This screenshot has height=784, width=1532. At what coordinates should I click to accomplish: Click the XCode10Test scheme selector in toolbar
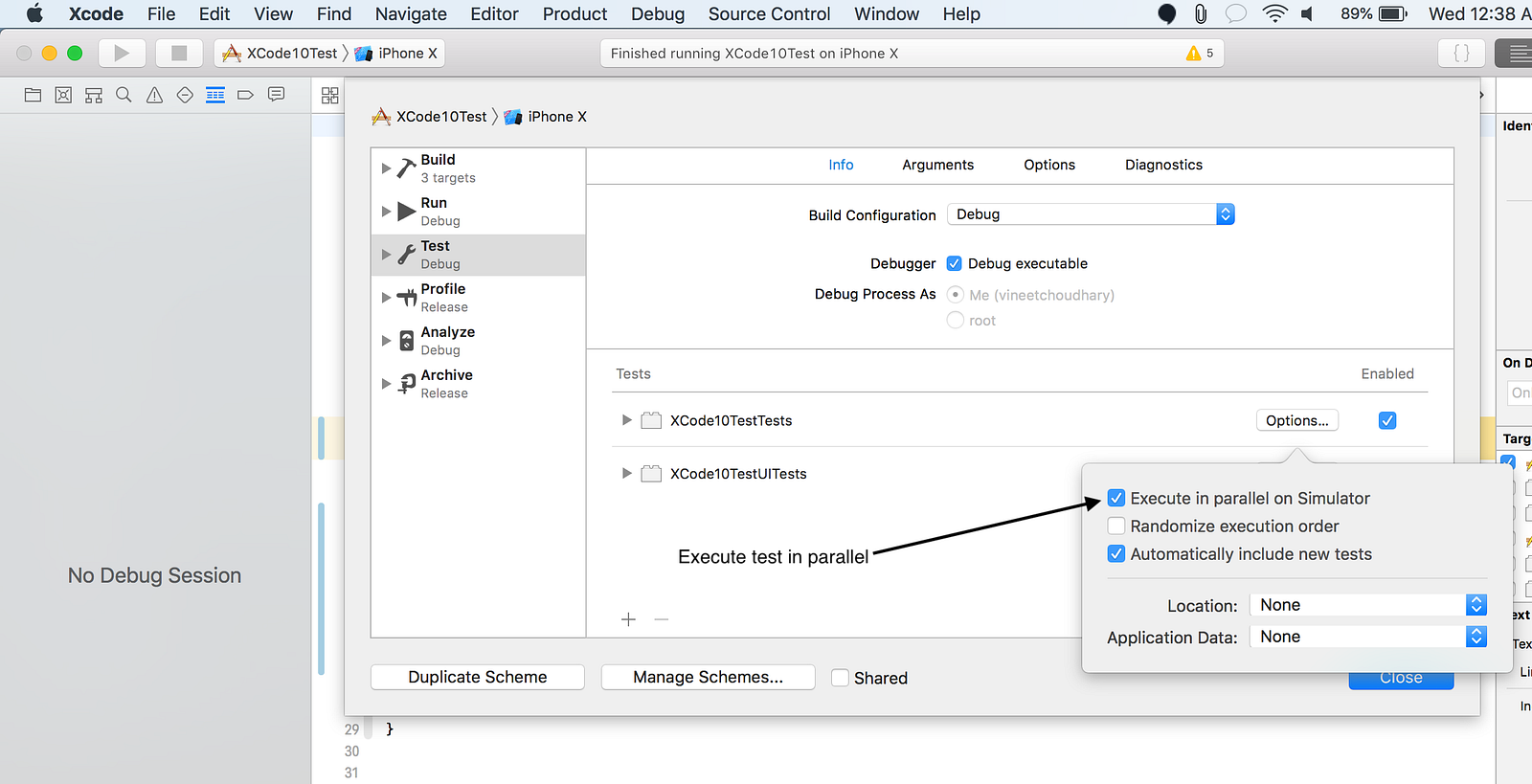281,54
